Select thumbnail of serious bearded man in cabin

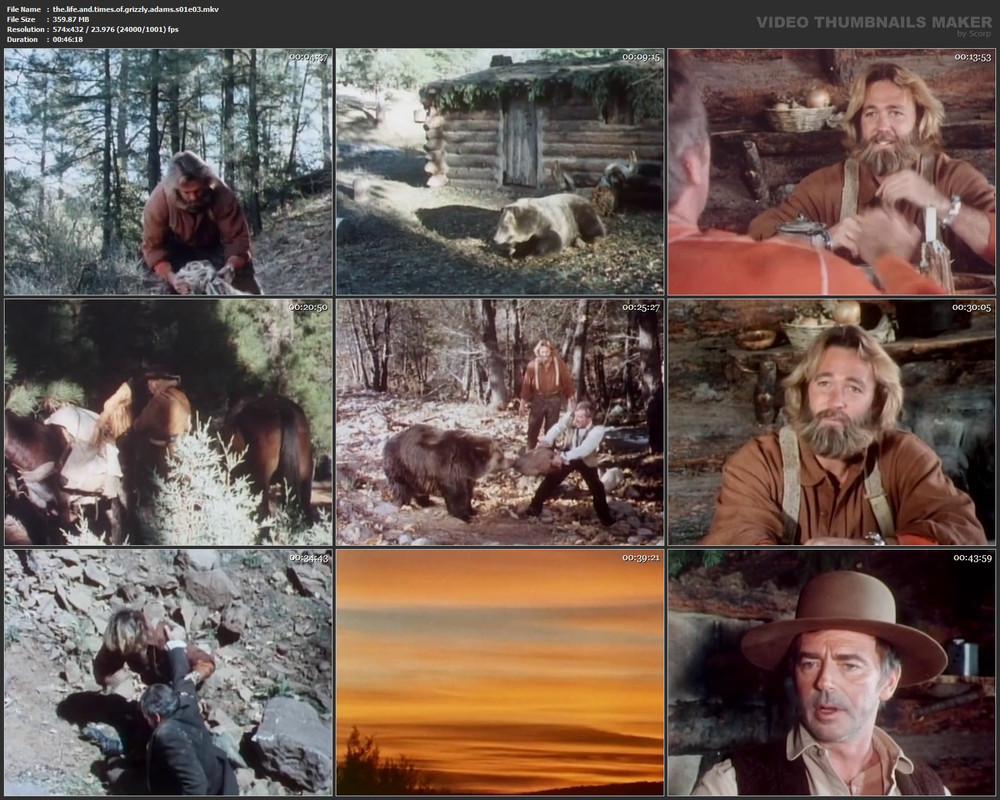click(x=832, y=422)
